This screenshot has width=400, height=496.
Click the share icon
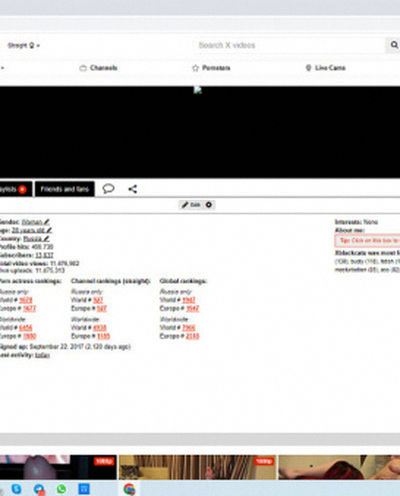133,189
